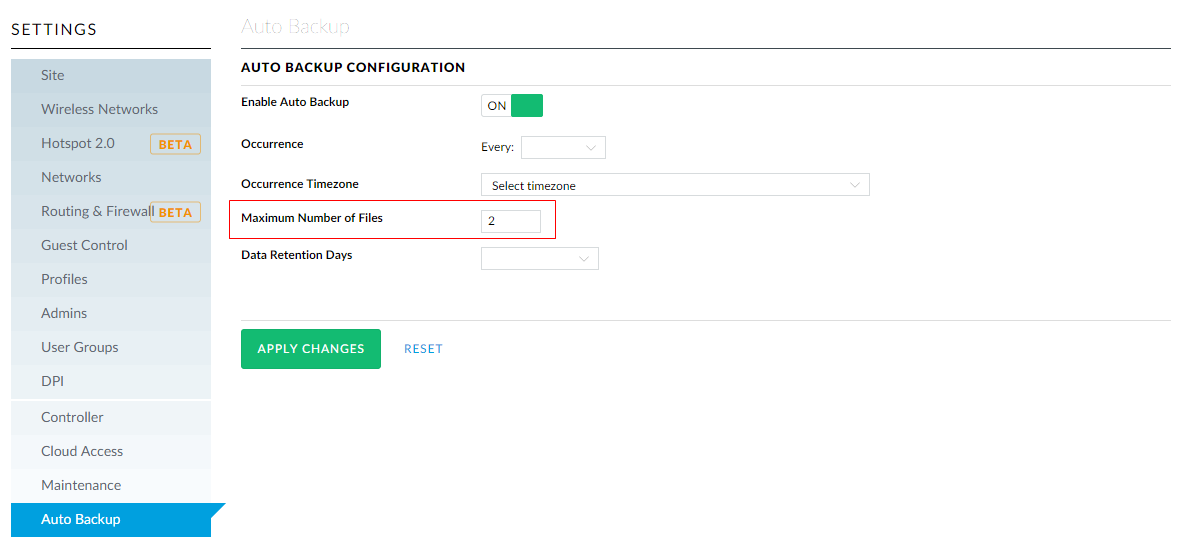This screenshot has width=1190, height=545.
Task: Navigate to Guest Control
Action: [x=84, y=246]
